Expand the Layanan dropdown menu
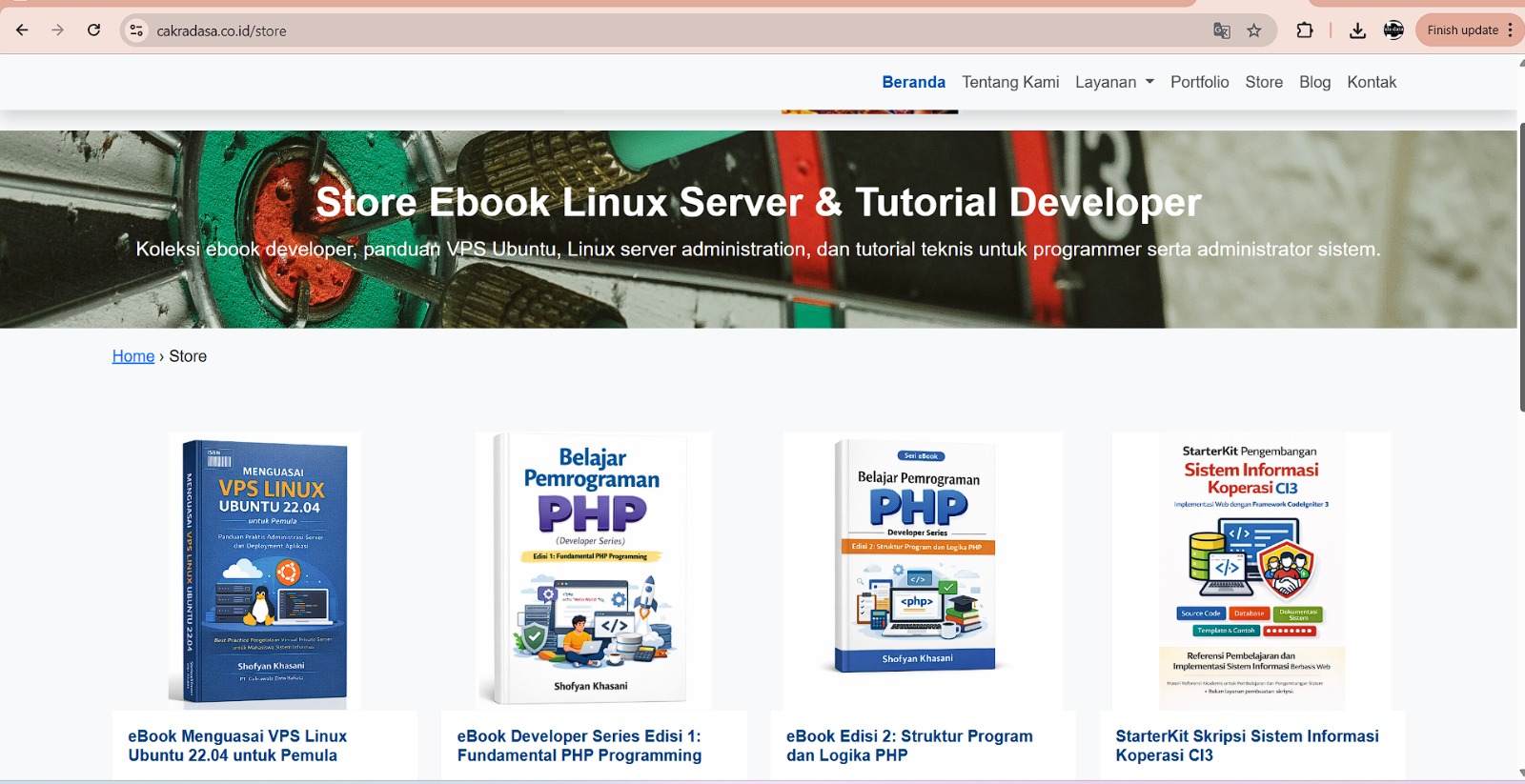Viewport: 1525px width, 784px height. tap(1114, 82)
